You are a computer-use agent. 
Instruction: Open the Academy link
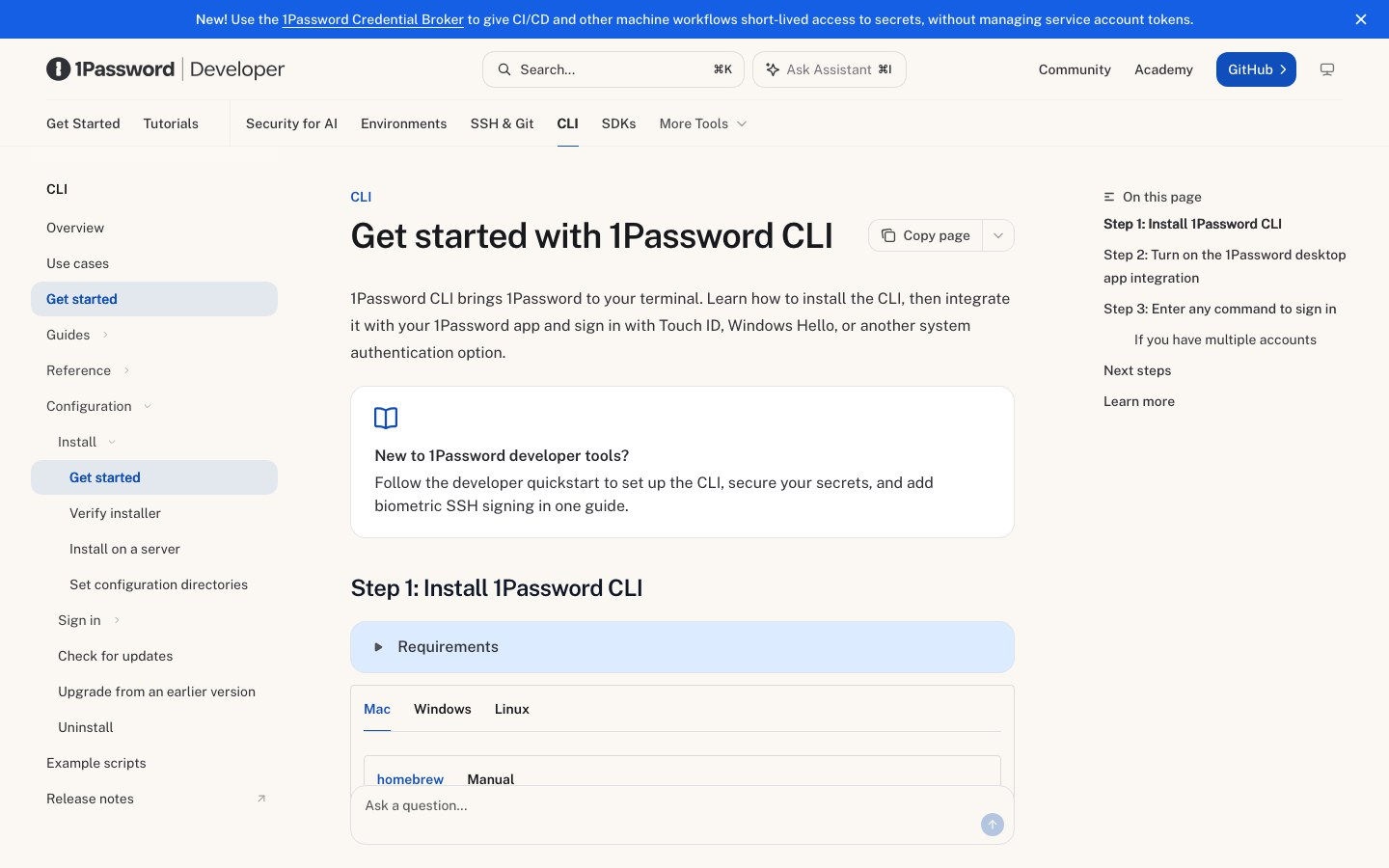coord(1163,69)
